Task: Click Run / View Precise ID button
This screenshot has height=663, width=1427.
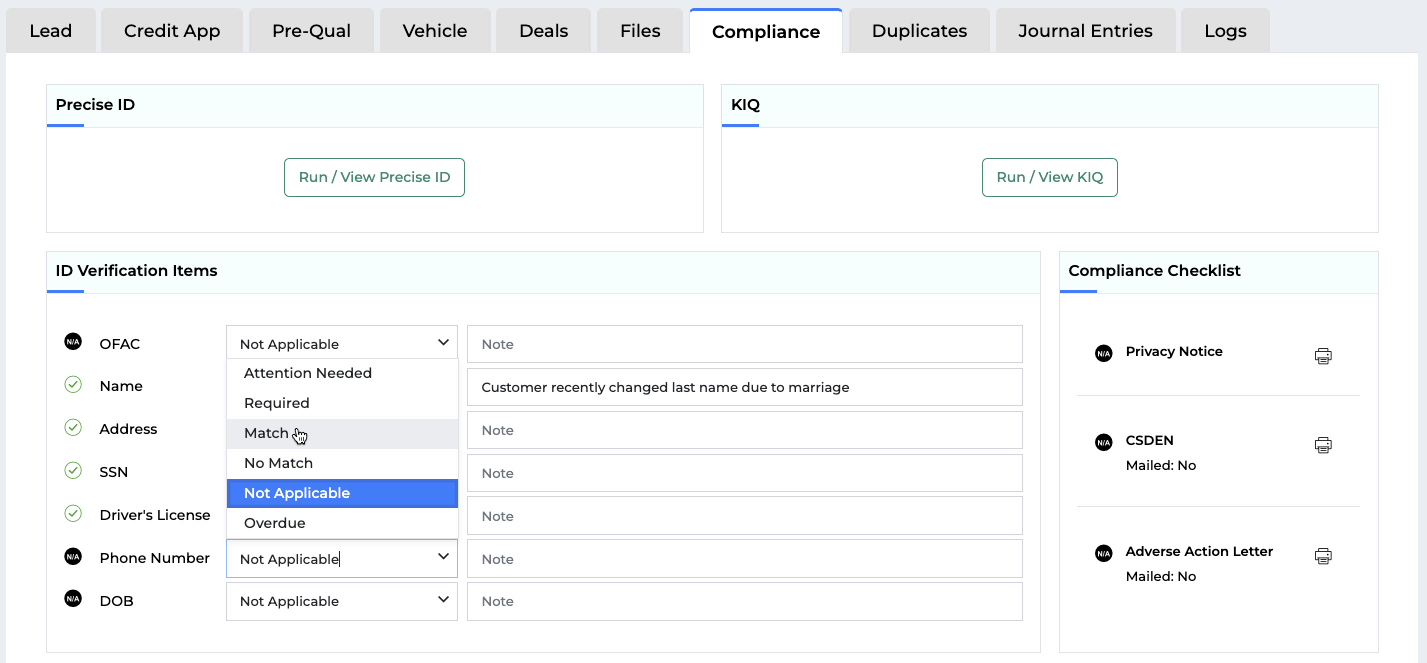Action: 374,177
